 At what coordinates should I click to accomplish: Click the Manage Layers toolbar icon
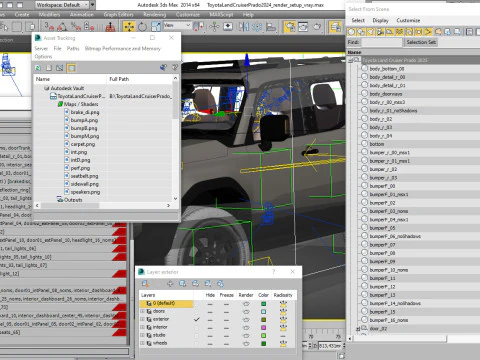tap(335, 26)
